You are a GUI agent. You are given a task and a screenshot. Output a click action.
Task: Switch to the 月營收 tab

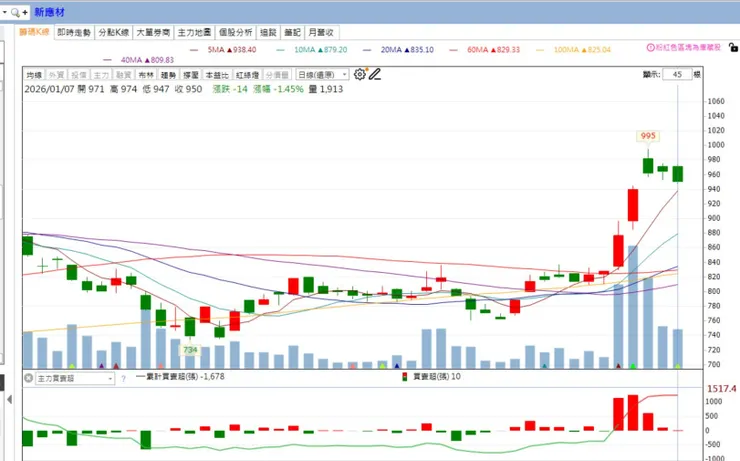click(321, 33)
